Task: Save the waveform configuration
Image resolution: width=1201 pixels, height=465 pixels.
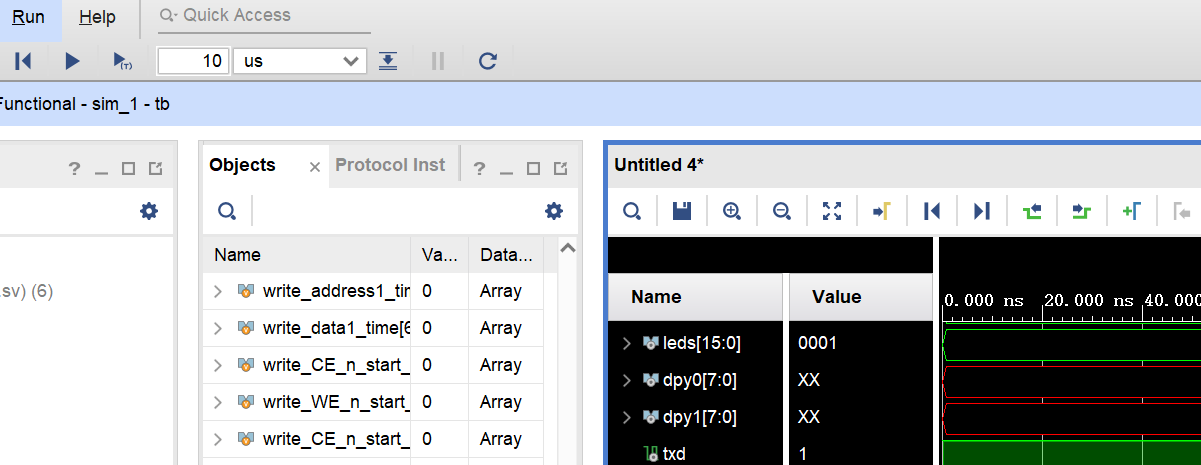Action: coord(682,211)
